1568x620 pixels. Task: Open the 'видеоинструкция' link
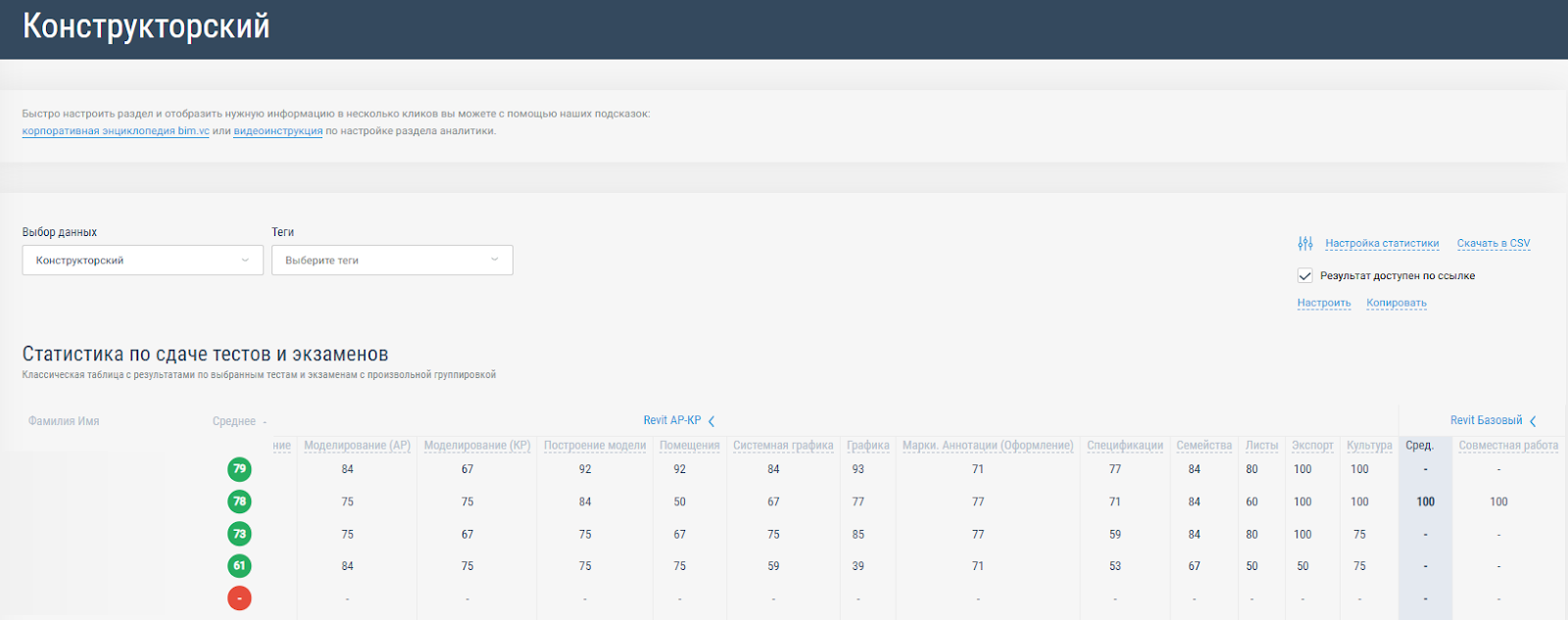[x=277, y=131]
